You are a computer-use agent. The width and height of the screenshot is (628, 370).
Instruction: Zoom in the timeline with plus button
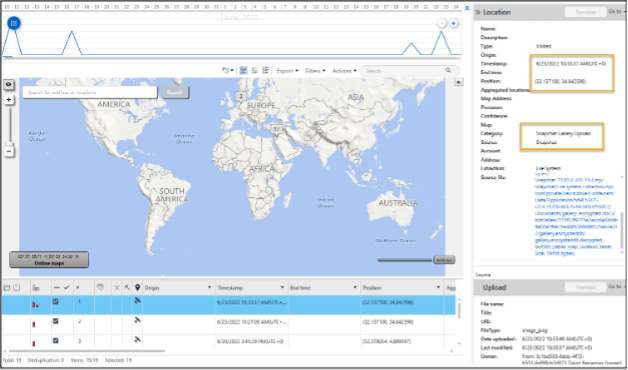(x=453, y=24)
